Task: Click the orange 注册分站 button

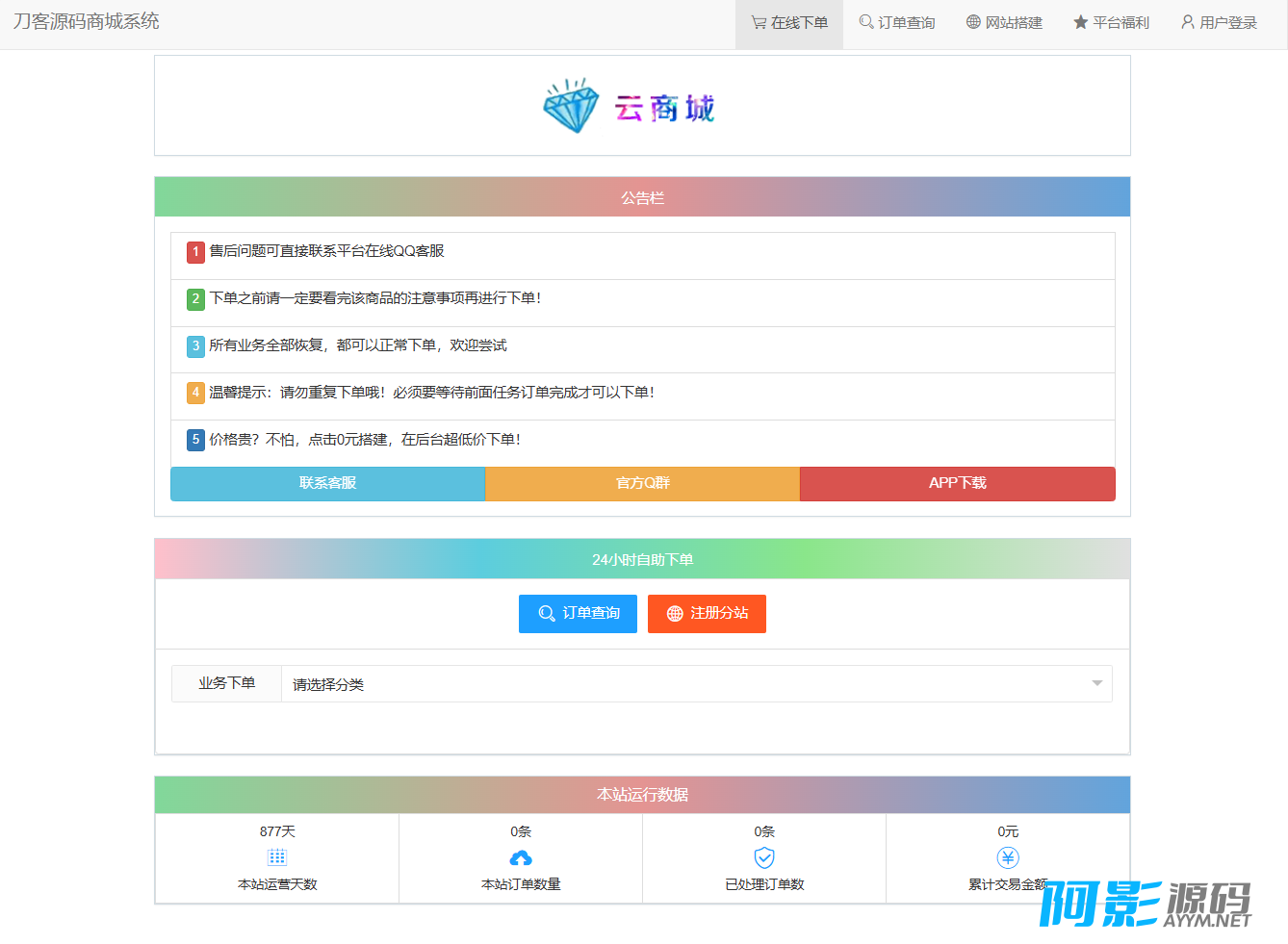Action: click(x=707, y=614)
